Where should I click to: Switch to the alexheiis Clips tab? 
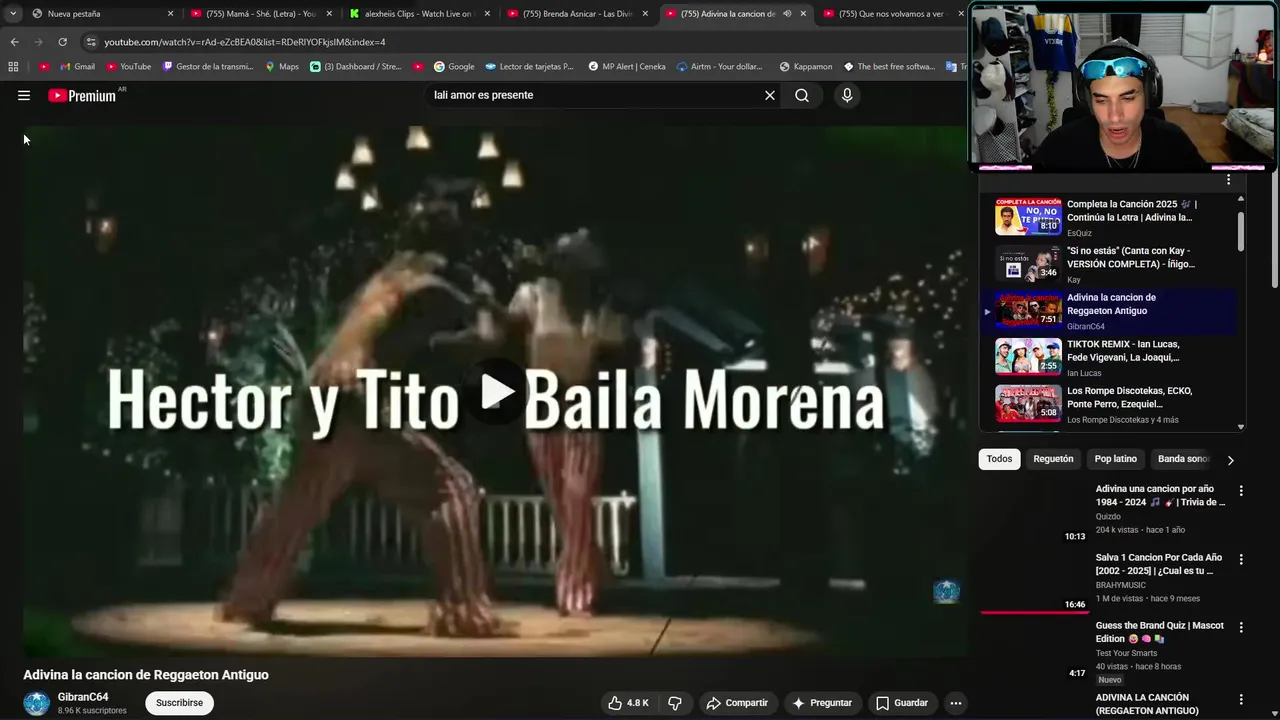[420, 14]
